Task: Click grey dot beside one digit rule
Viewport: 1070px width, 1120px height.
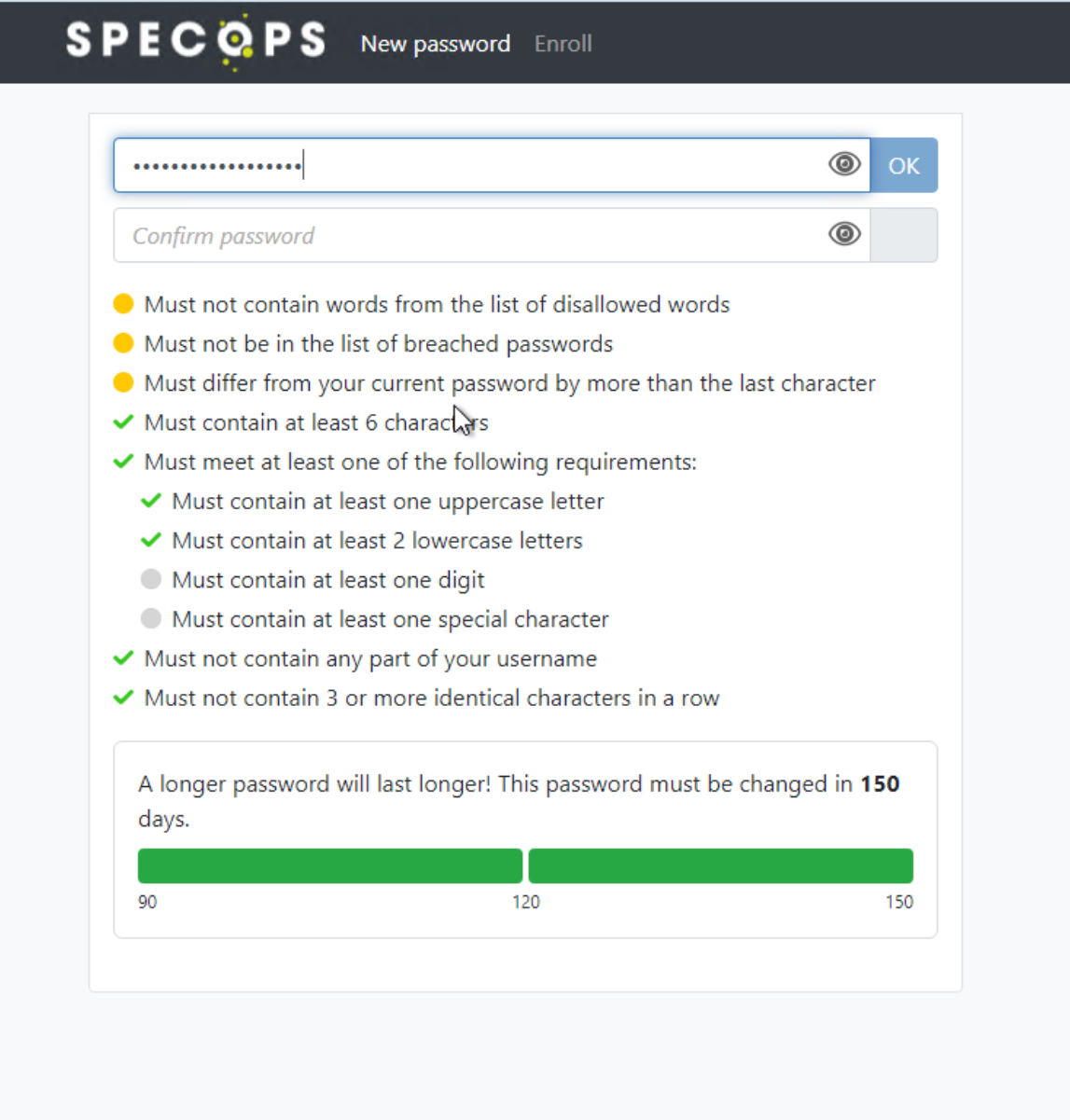Action: click(x=151, y=579)
